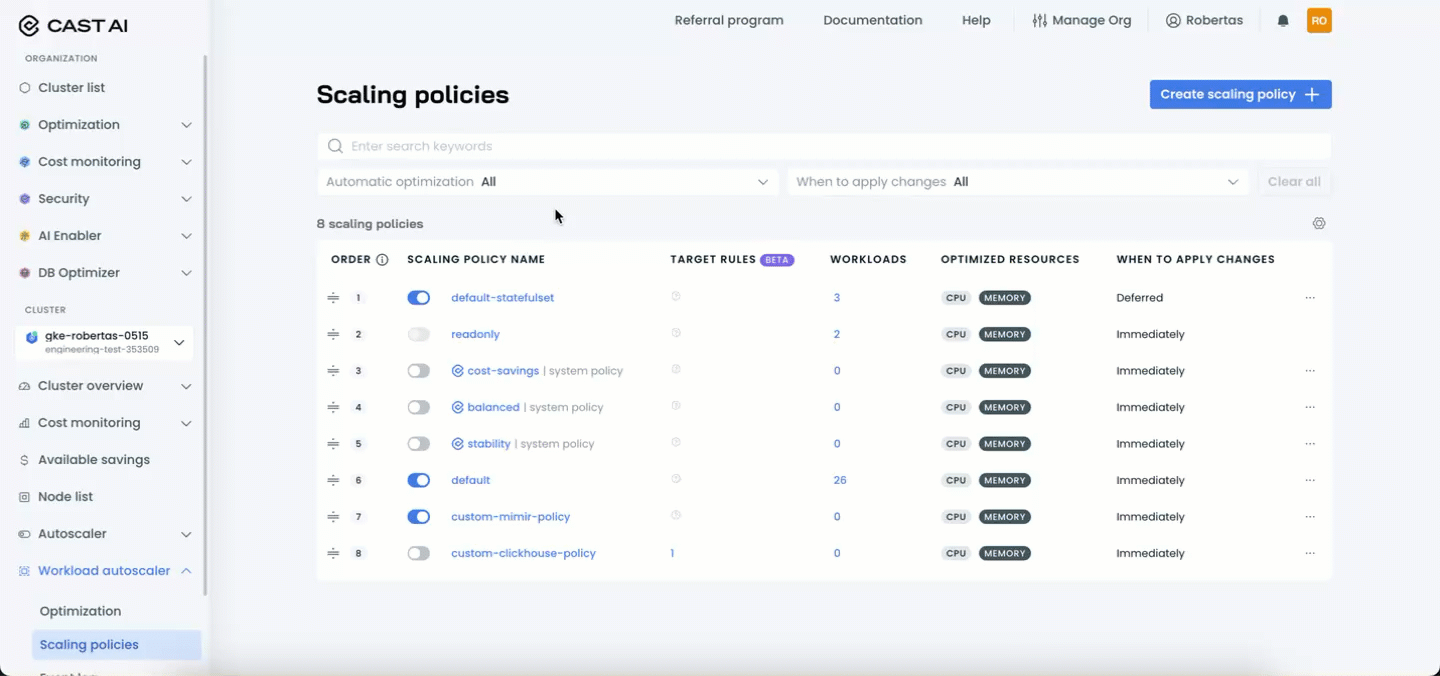Open the RO user avatar
This screenshot has width=1440, height=676.
tap(1319, 20)
